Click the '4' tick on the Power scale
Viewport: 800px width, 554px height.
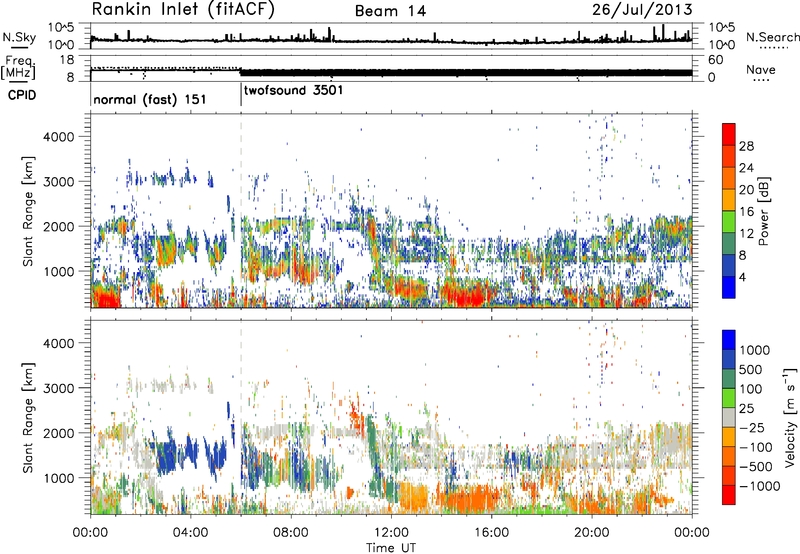coord(742,277)
